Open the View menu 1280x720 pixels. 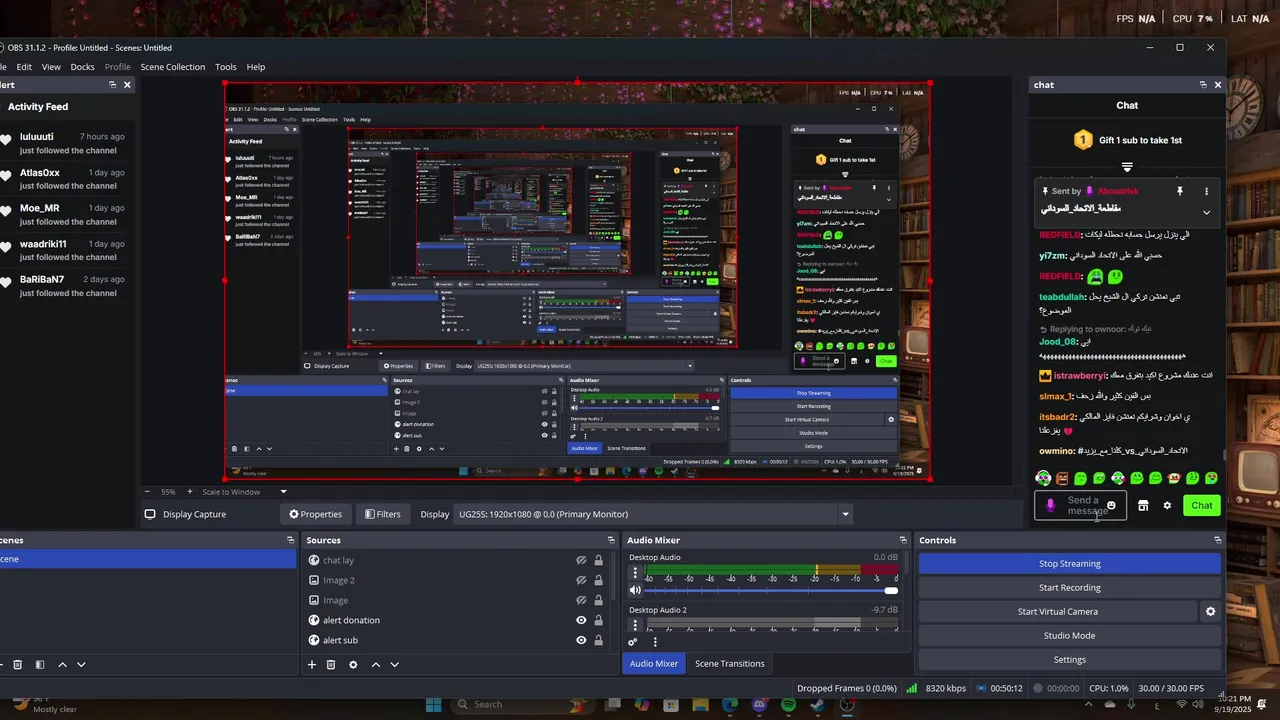(x=51, y=67)
